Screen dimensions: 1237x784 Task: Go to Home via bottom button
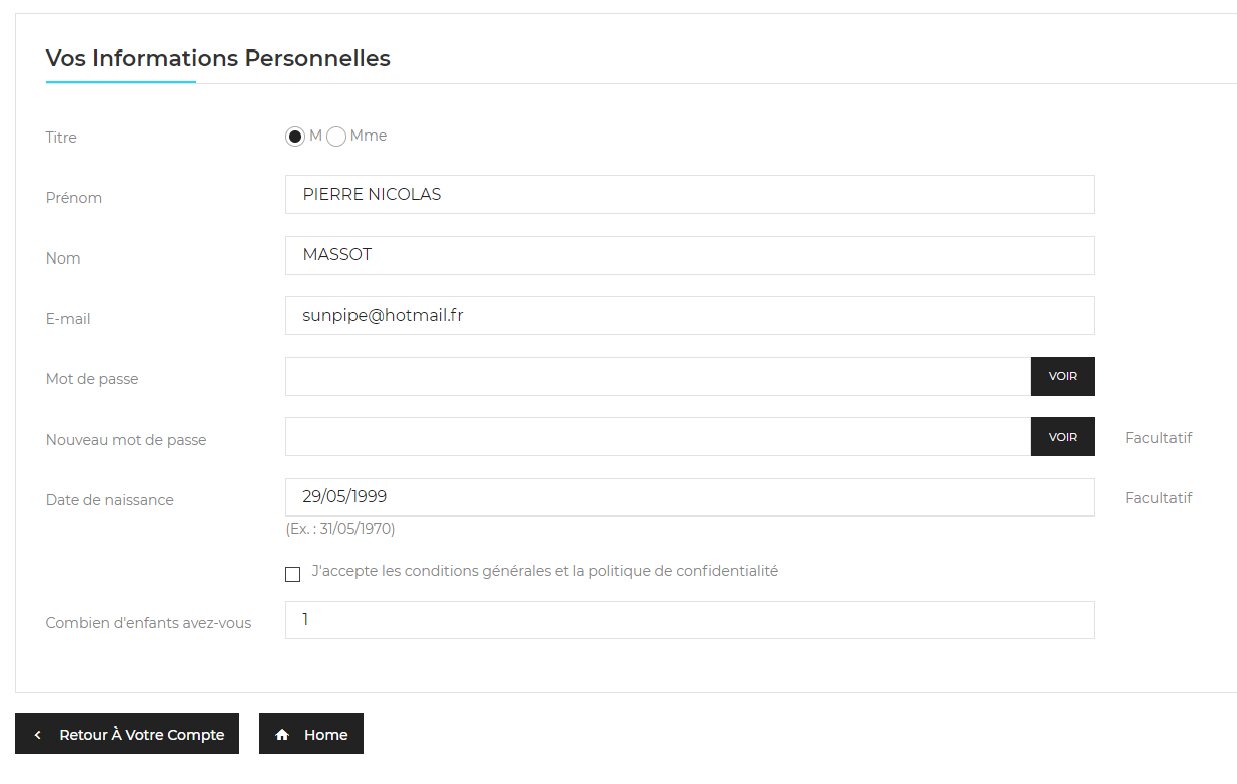[x=311, y=734]
